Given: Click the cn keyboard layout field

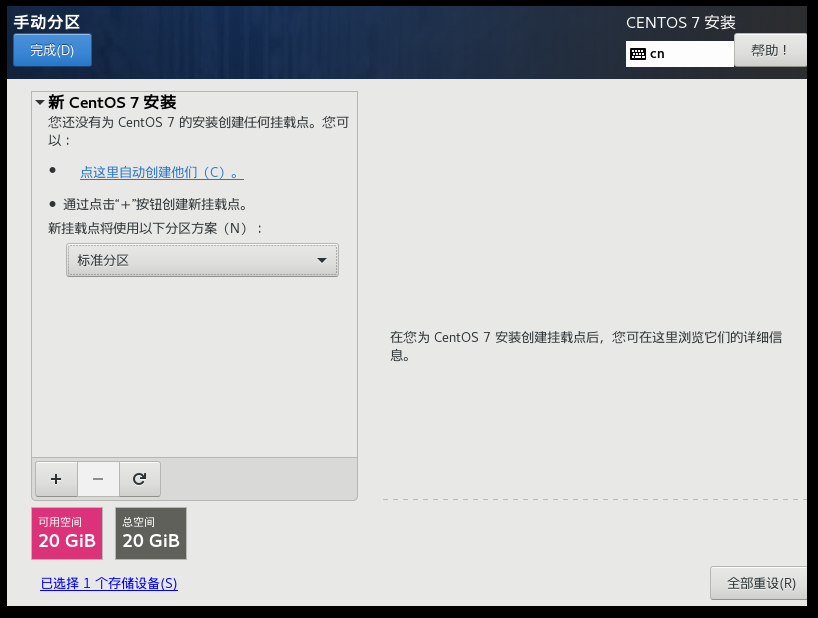Looking at the screenshot, I should tap(680, 54).
